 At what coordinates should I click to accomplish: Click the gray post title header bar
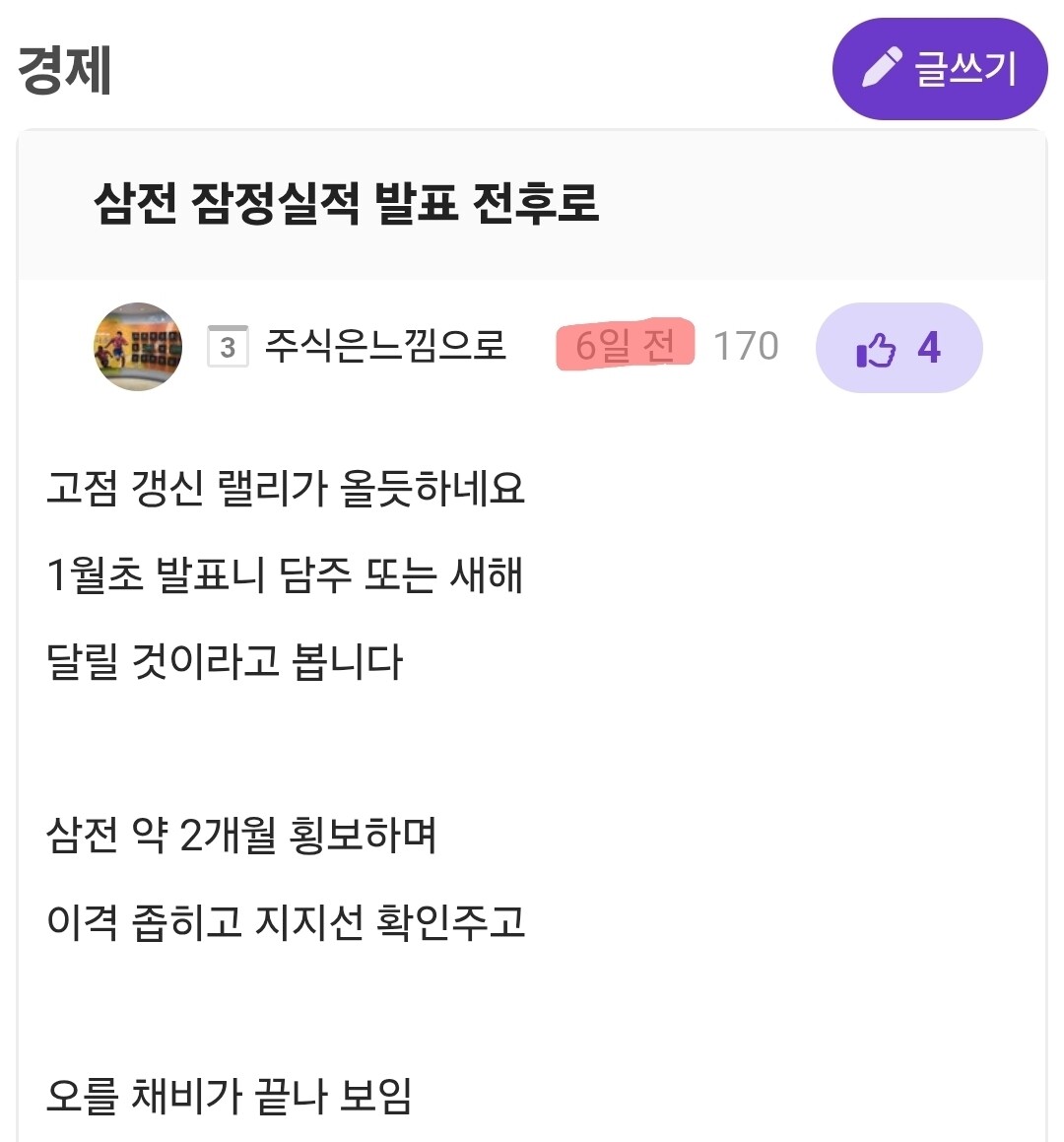click(x=532, y=205)
